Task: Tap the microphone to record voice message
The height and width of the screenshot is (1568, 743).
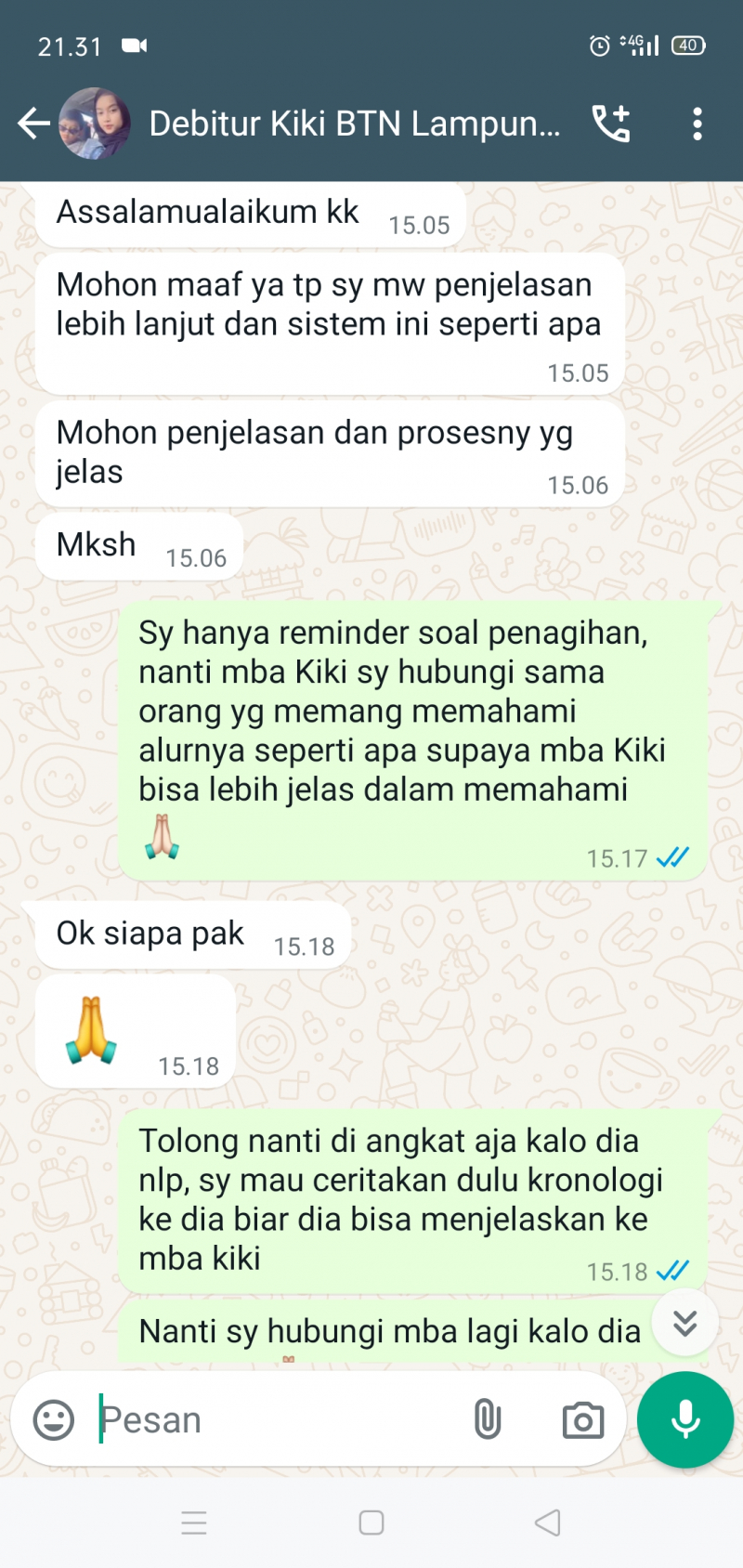Action: pyautogui.click(x=685, y=1419)
